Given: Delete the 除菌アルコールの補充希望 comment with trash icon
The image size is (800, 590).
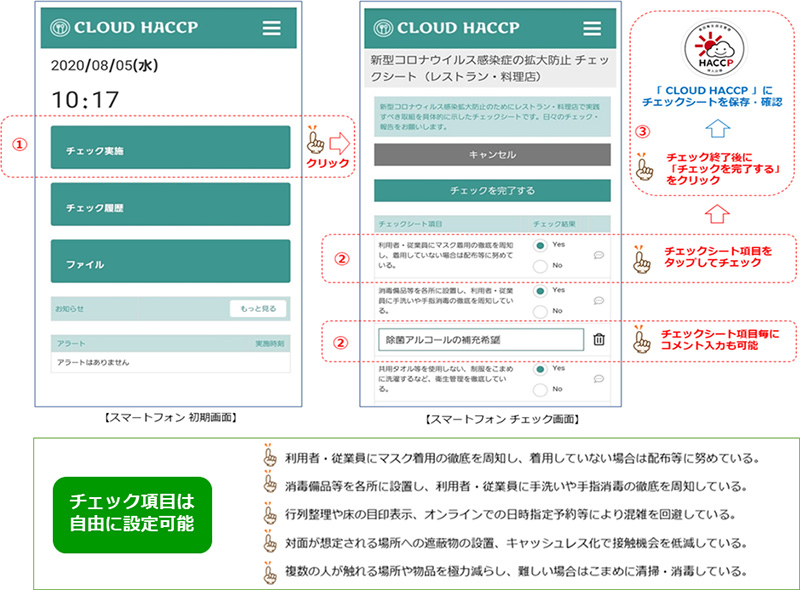Looking at the screenshot, I should pos(599,339).
